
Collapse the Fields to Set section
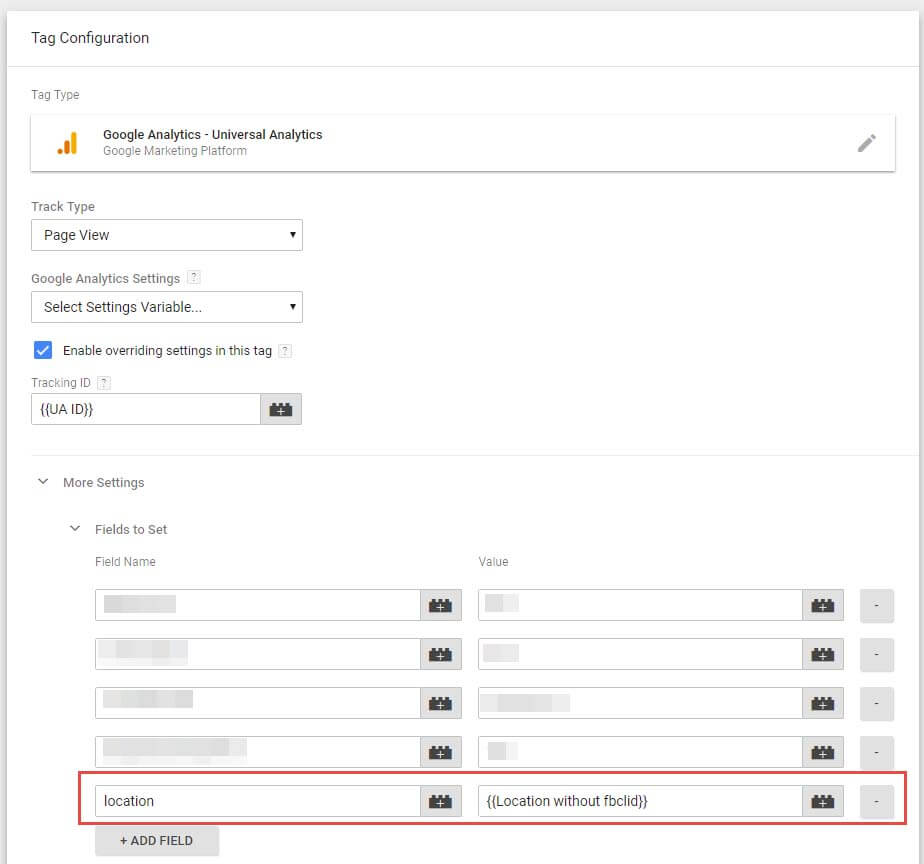tap(75, 529)
